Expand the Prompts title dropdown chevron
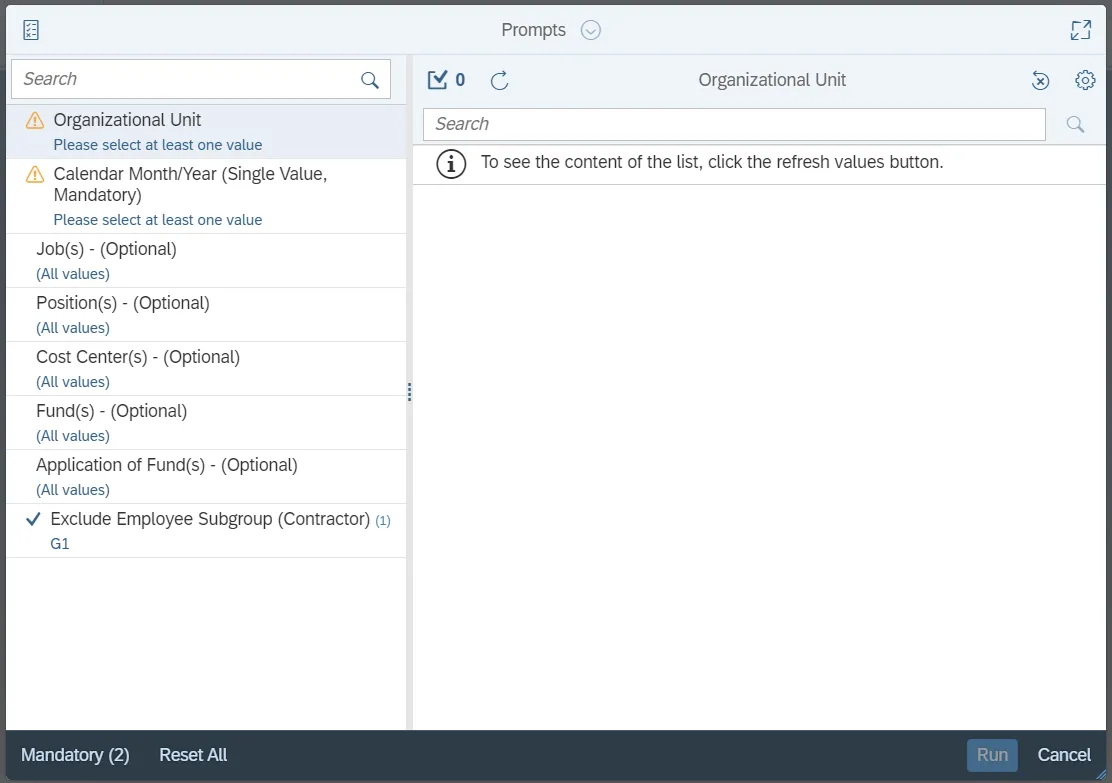This screenshot has height=783, width=1112. click(591, 30)
